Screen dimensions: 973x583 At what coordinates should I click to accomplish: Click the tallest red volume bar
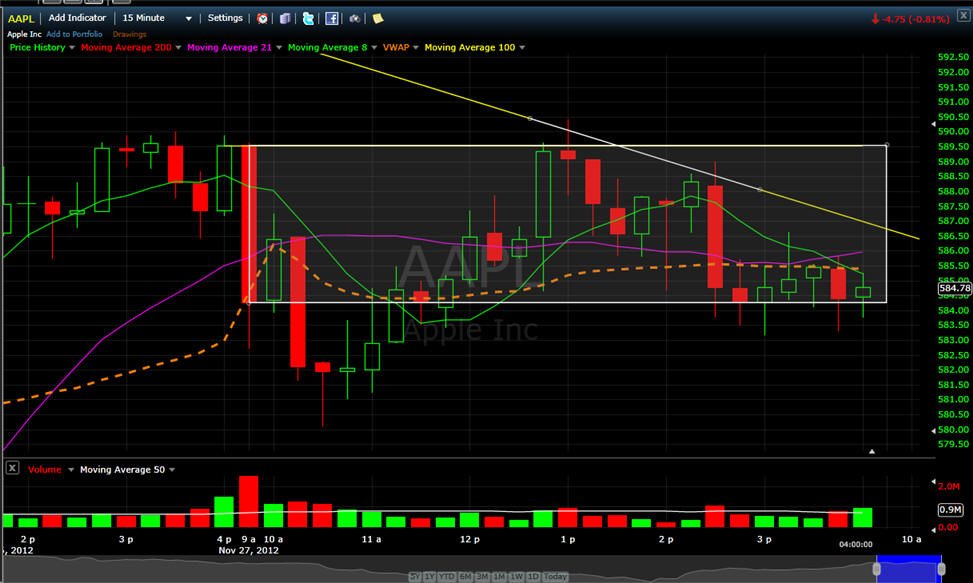[248, 502]
